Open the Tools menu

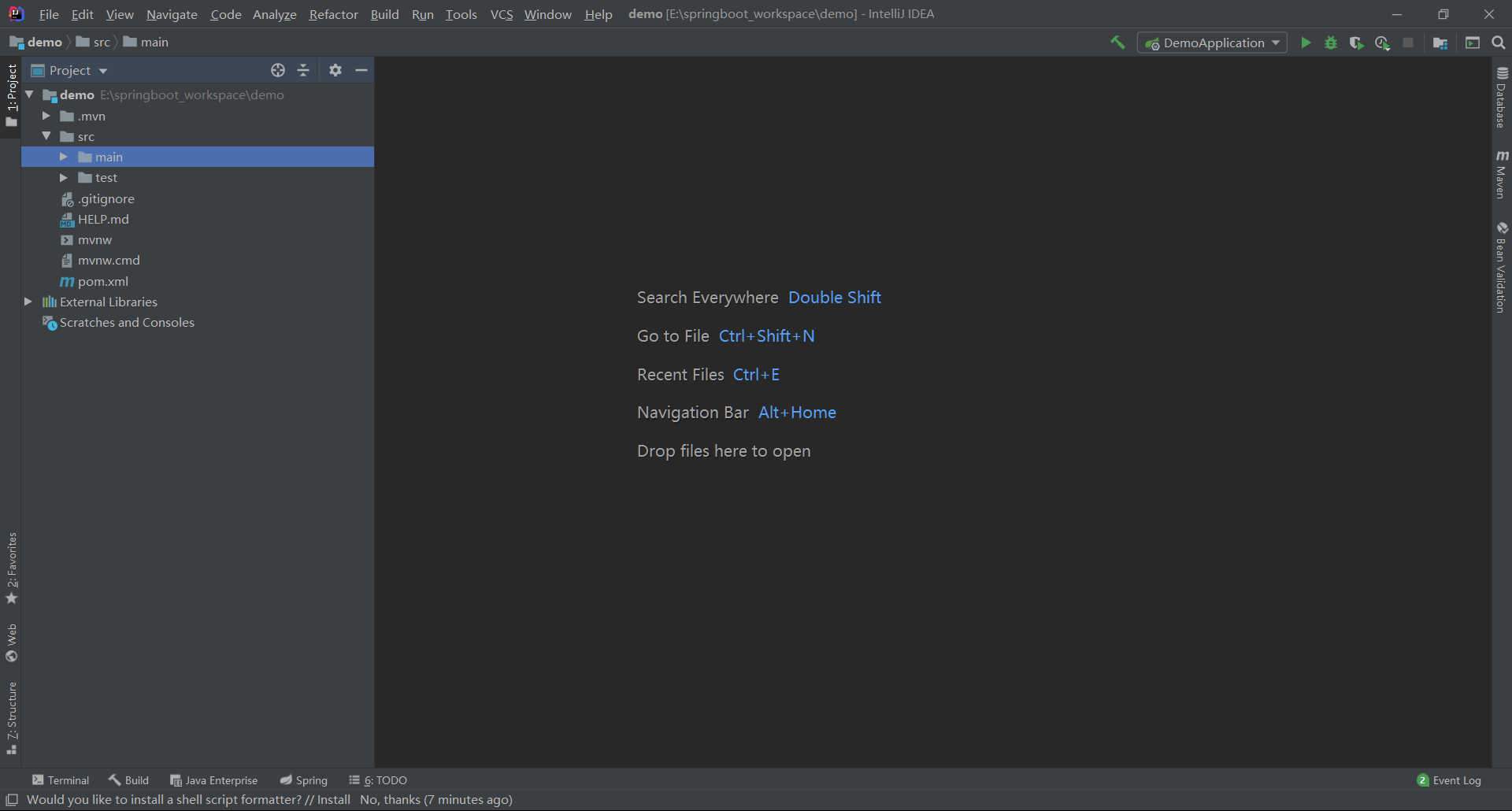(x=461, y=14)
